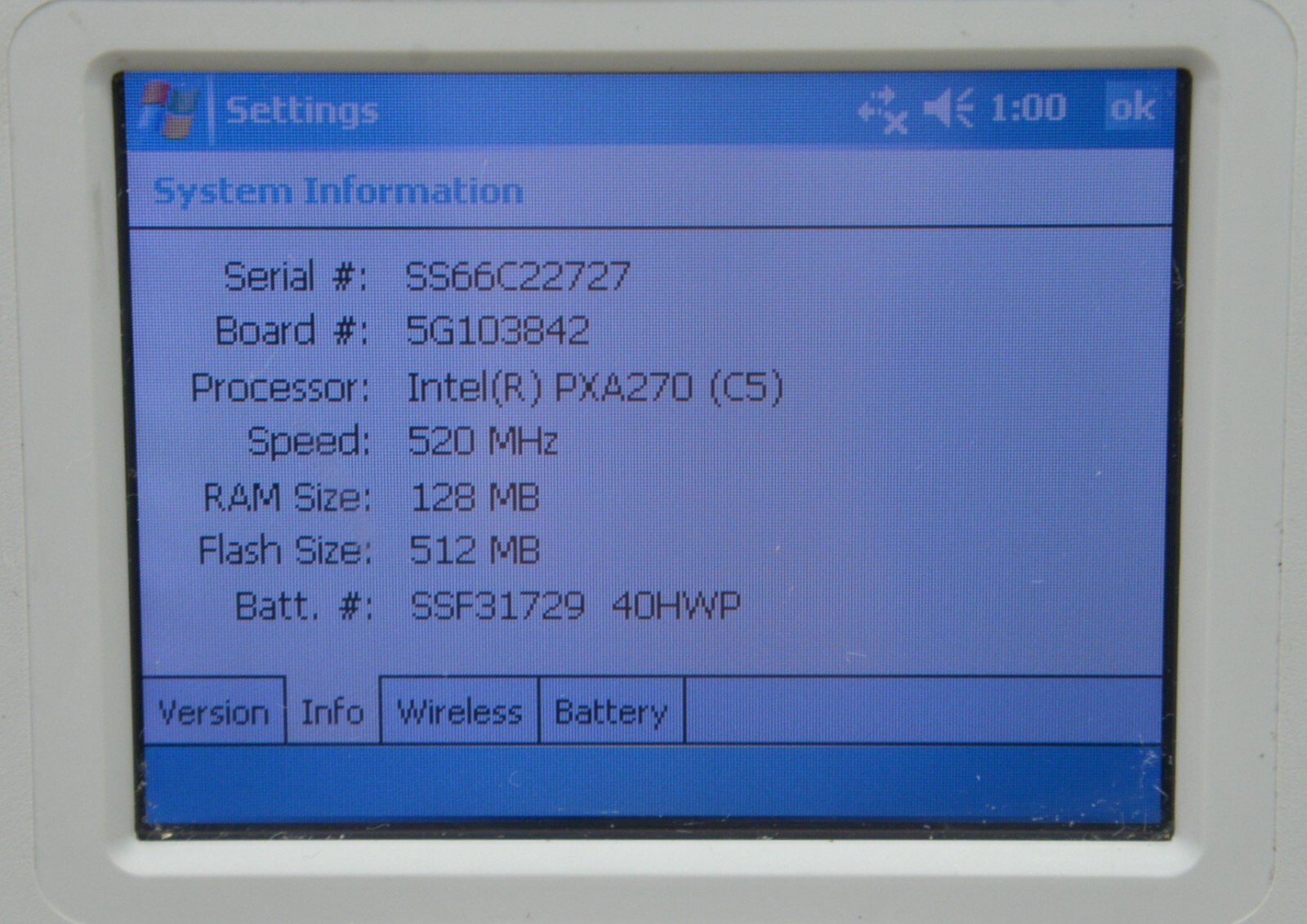1307x924 pixels.
Task: Switch to the Version tab
Action: (x=213, y=712)
